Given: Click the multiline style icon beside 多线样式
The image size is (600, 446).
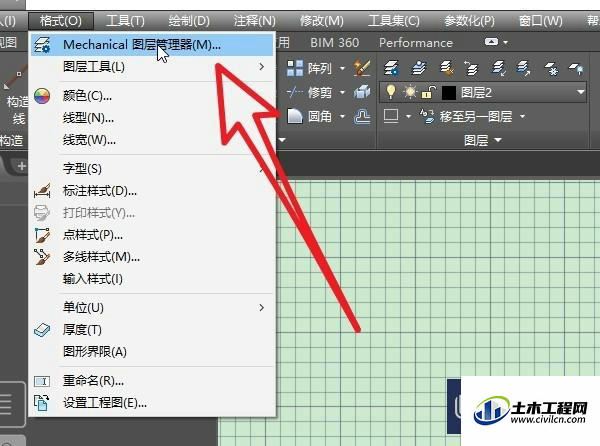Looking at the screenshot, I should tap(42, 257).
